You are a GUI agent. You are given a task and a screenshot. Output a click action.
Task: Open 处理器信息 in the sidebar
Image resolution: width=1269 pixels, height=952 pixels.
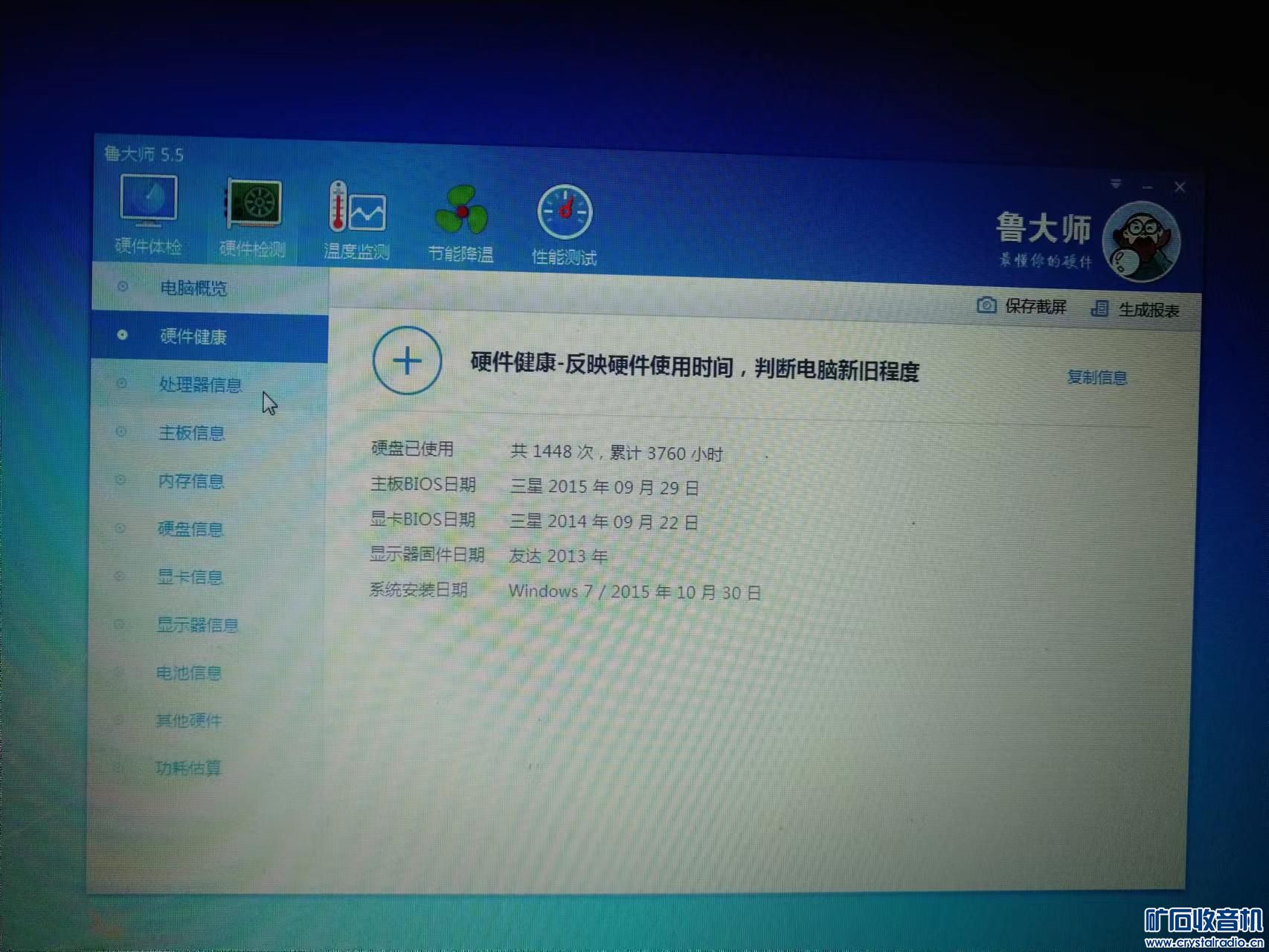click(x=200, y=385)
